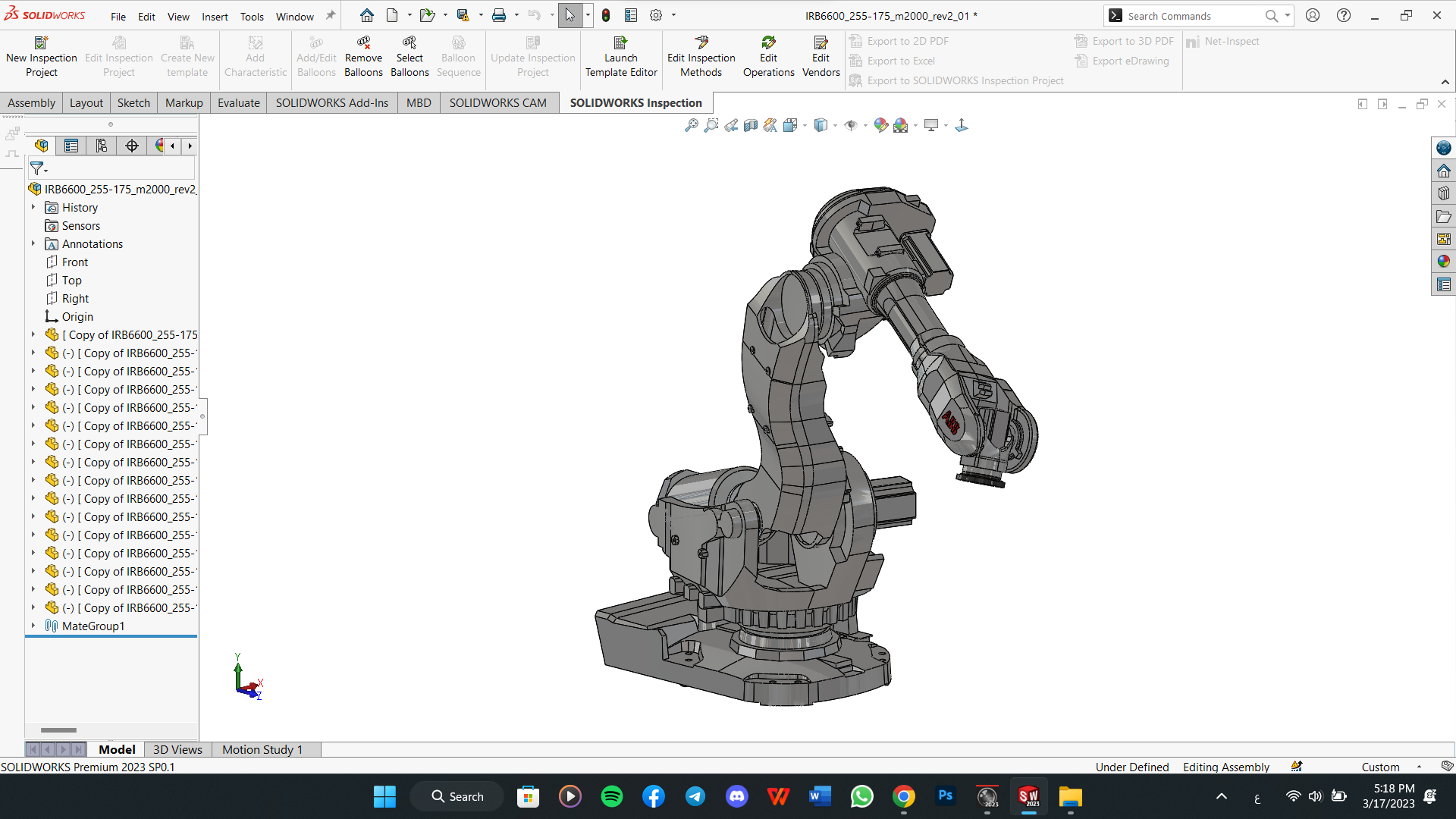
Task: Open PropertyManager tab icon
Action: pos(71,146)
